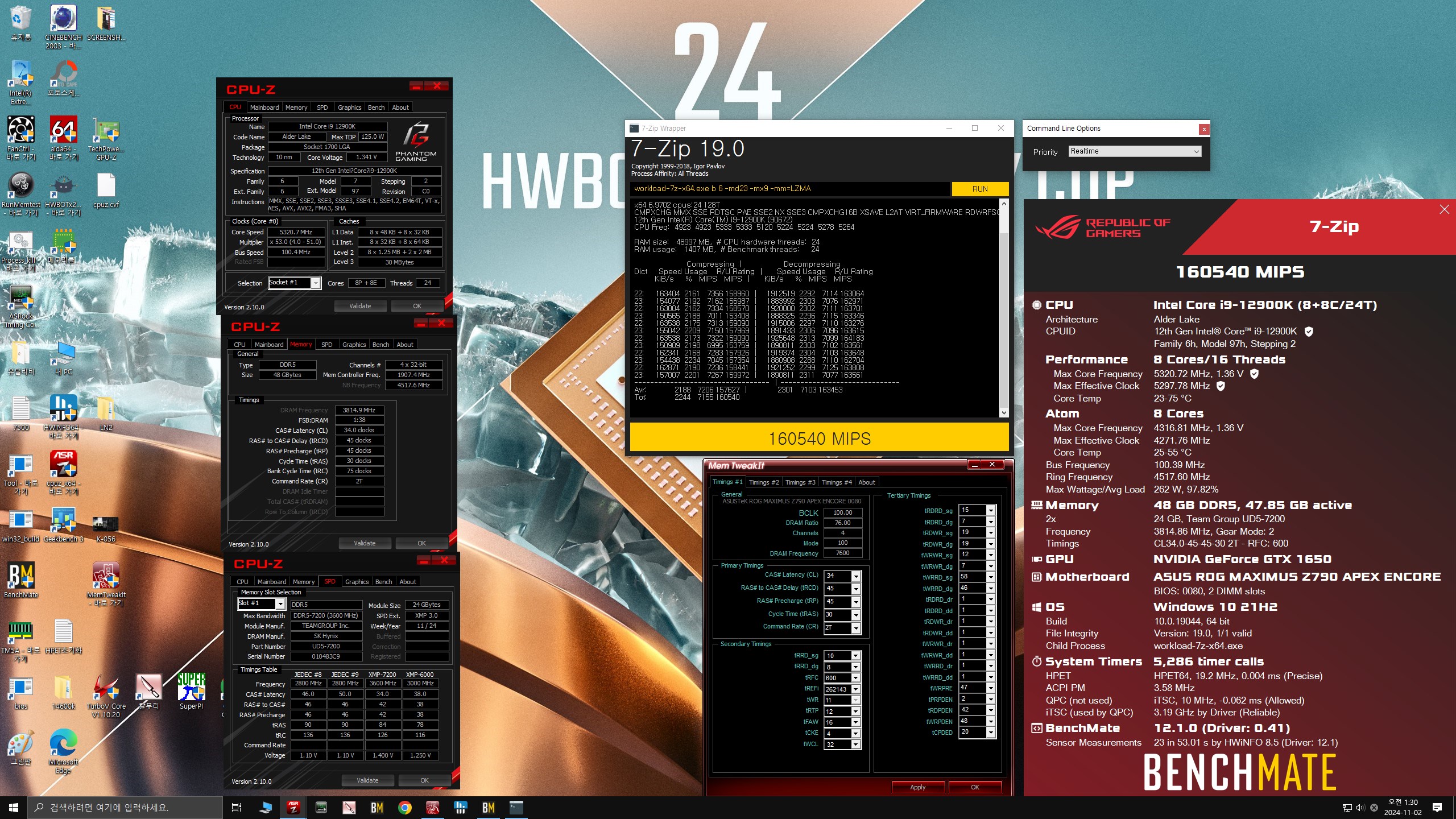1456x819 pixels.
Task: Click the 160540 MIPS result bar
Action: (x=819, y=439)
